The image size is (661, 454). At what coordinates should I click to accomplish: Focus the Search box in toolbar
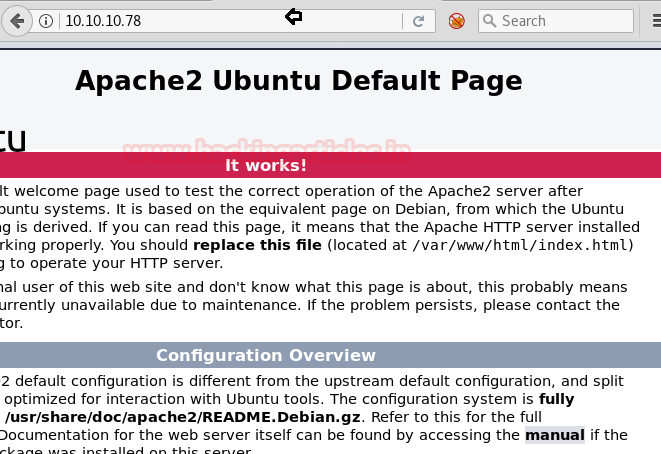pos(556,21)
